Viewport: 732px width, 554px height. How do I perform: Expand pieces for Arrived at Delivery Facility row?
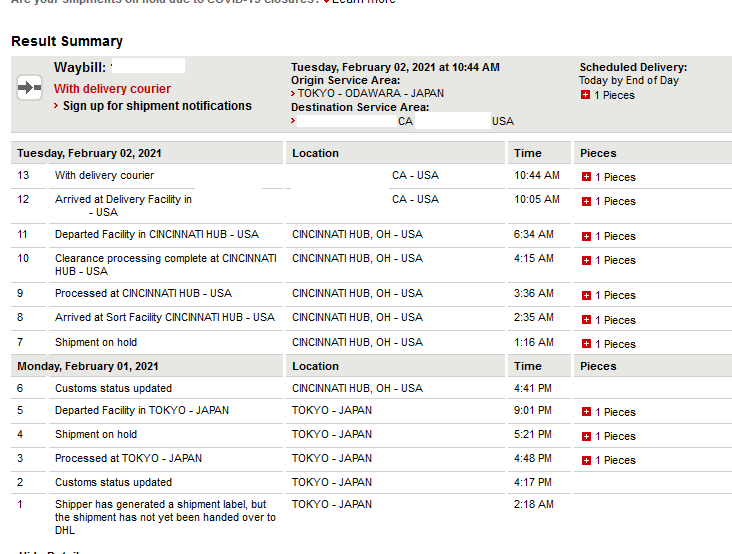point(586,201)
